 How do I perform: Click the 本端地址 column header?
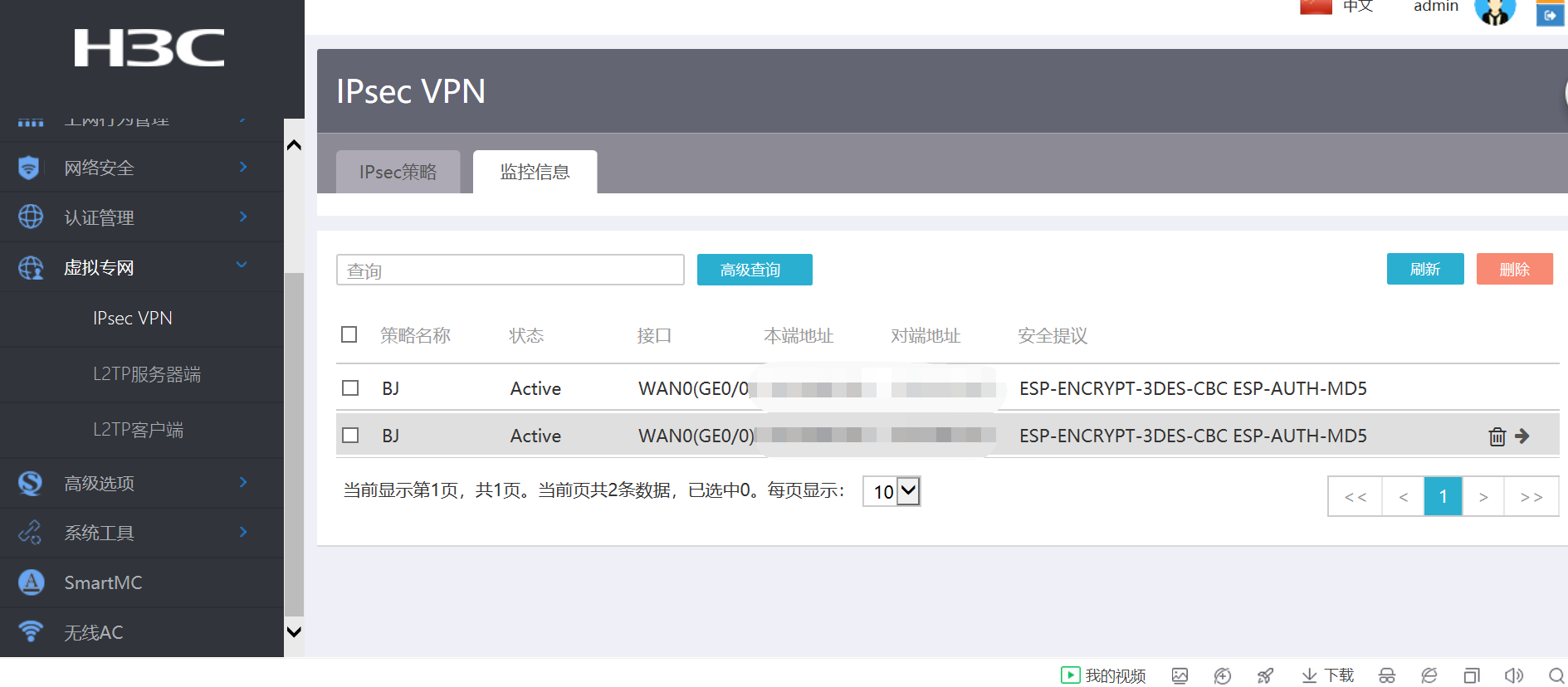tap(799, 335)
